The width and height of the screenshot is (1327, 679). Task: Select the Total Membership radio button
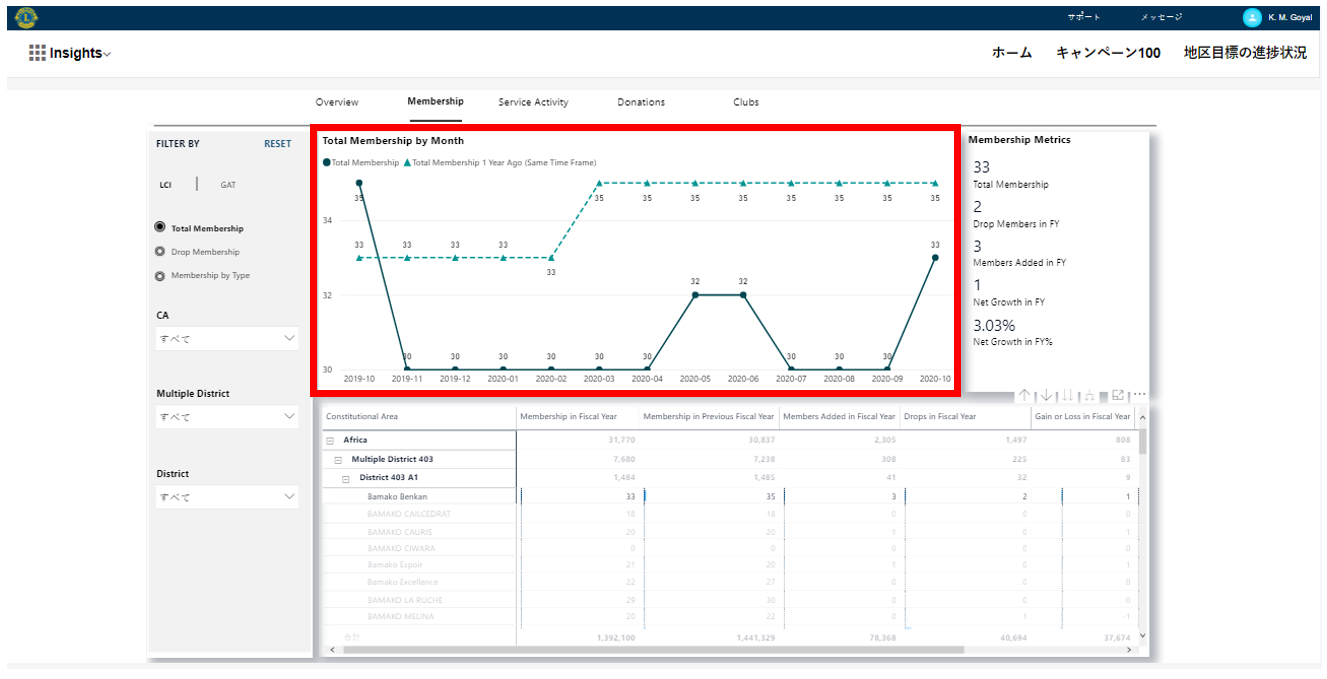pyautogui.click(x=160, y=228)
